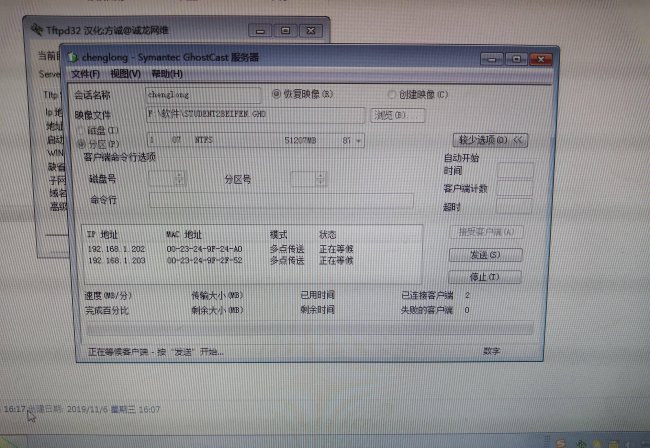Click the IP 地址 column header

tap(102, 235)
